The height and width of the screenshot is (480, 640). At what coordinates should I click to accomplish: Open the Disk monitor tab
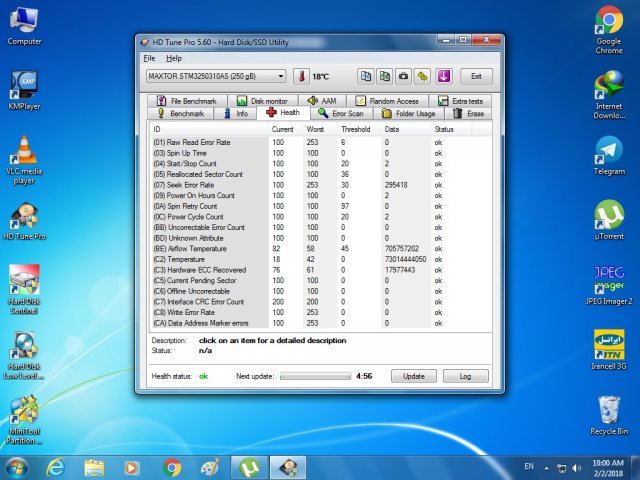click(263, 101)
